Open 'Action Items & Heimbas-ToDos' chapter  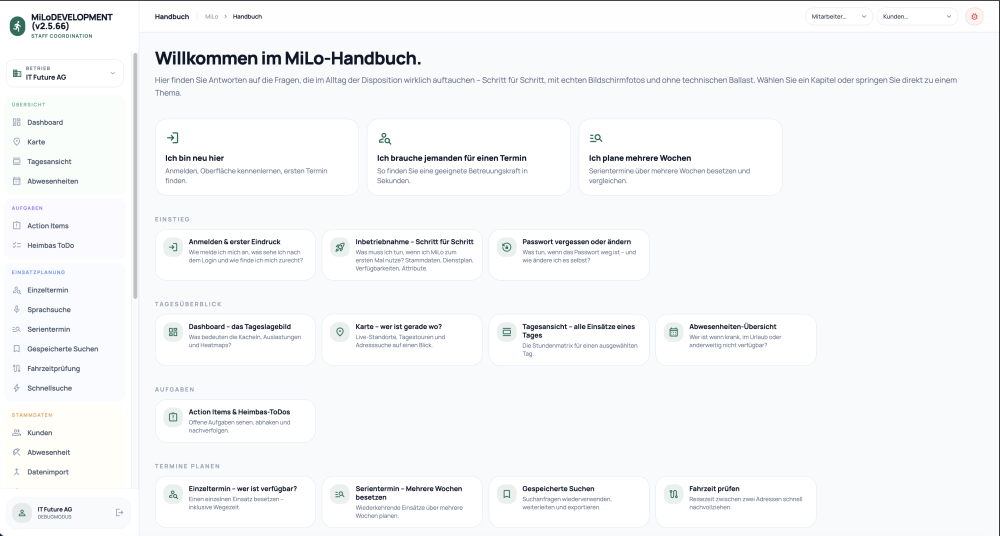coord(235,421)
